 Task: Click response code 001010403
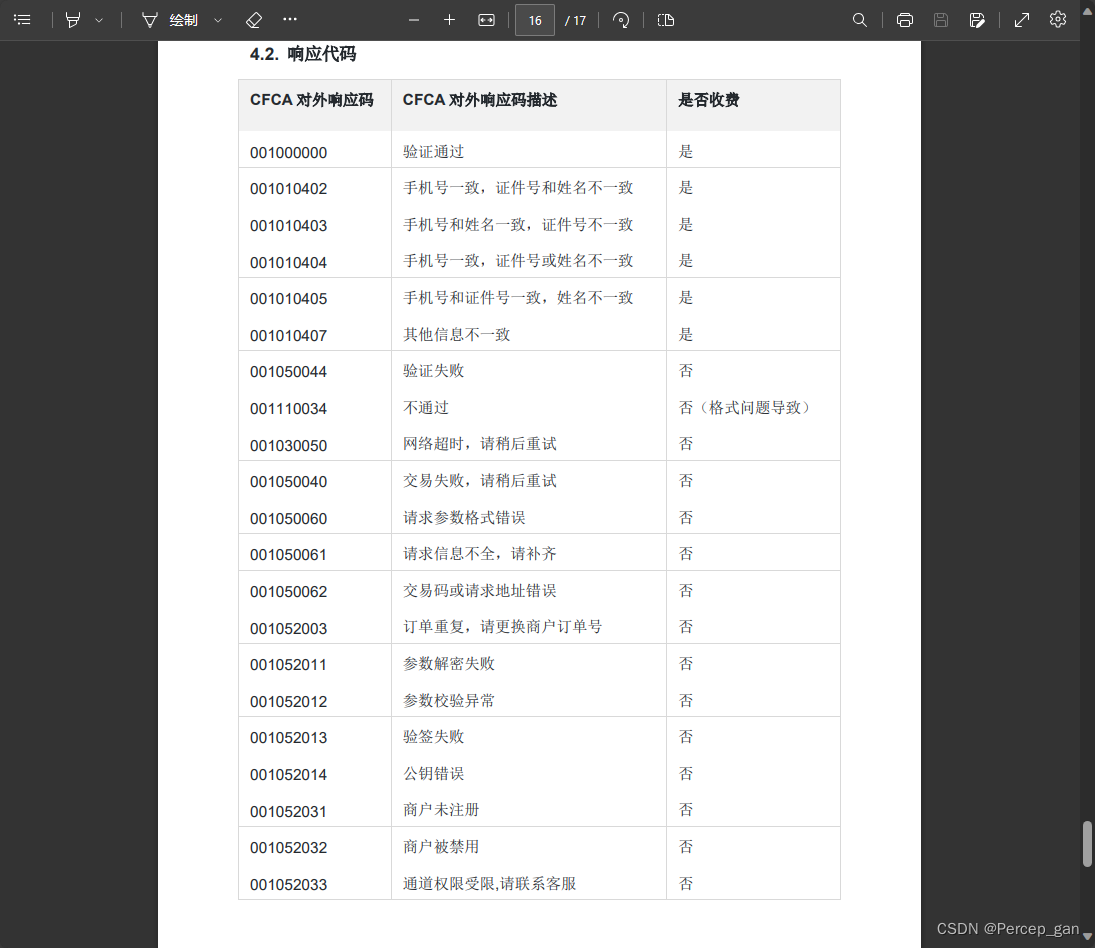tap(288, 226)
